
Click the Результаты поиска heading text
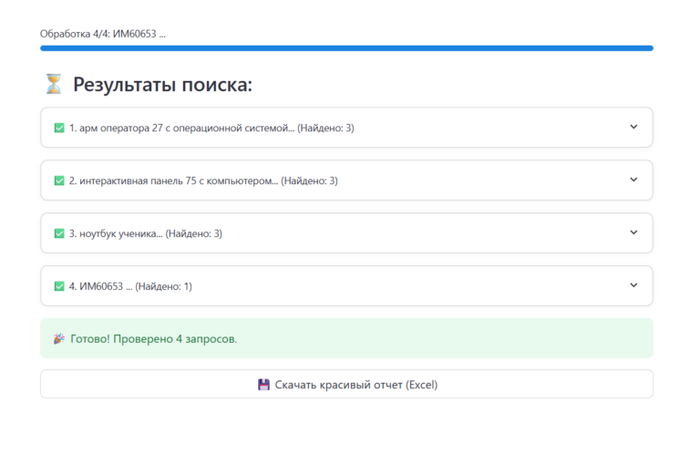(x=162, y=84)
